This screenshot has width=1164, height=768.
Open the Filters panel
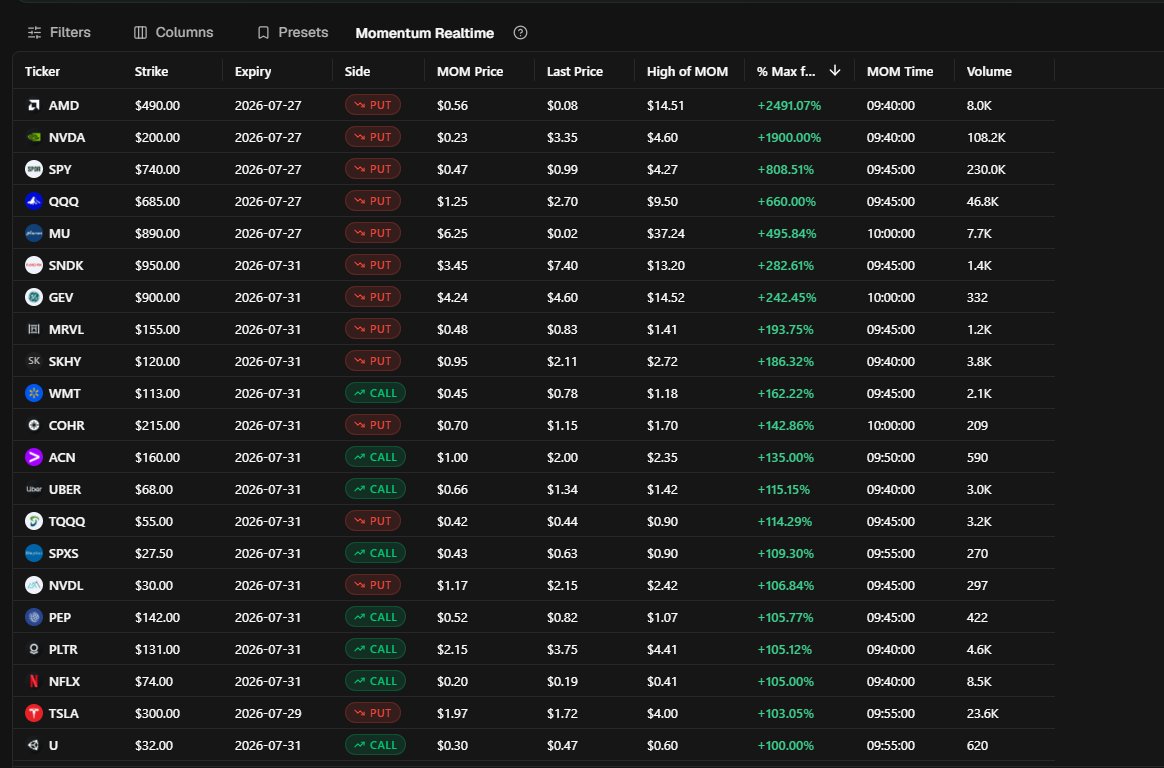[x=59, y=33]
